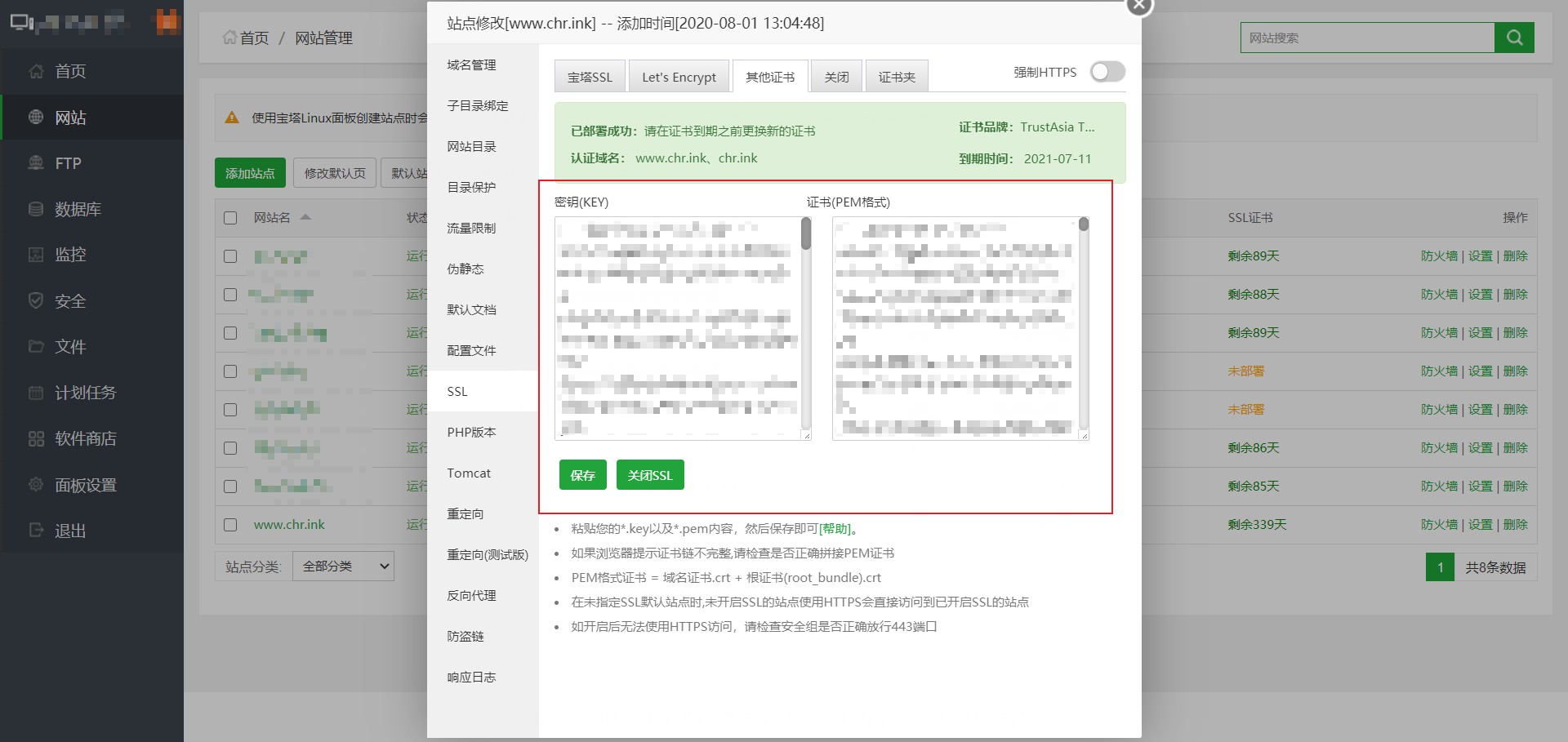Click the folder icon beside 文件
Screen dimensions: 1568x742
(x=36, y=346)
